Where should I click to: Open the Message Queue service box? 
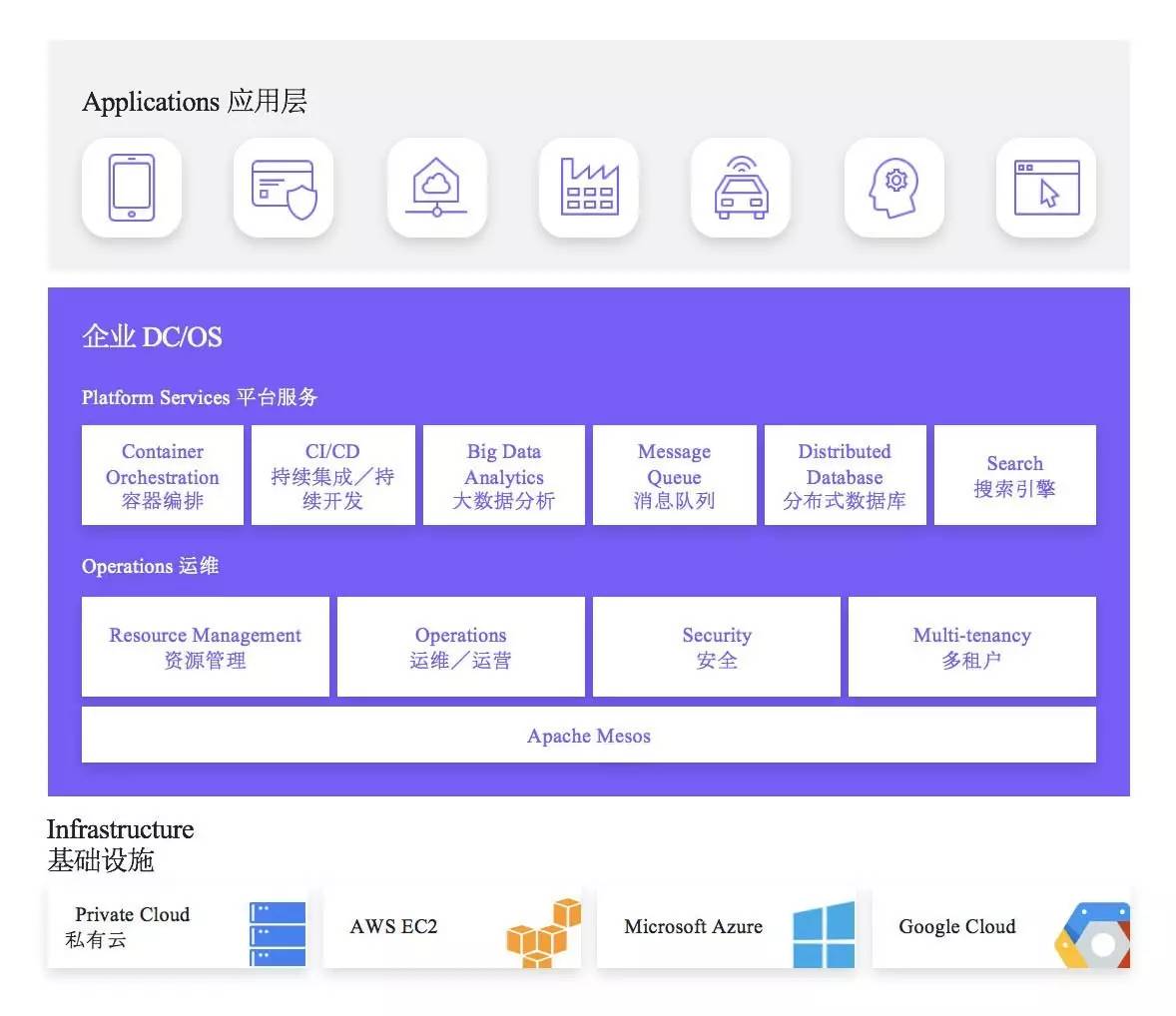[674, 475]
